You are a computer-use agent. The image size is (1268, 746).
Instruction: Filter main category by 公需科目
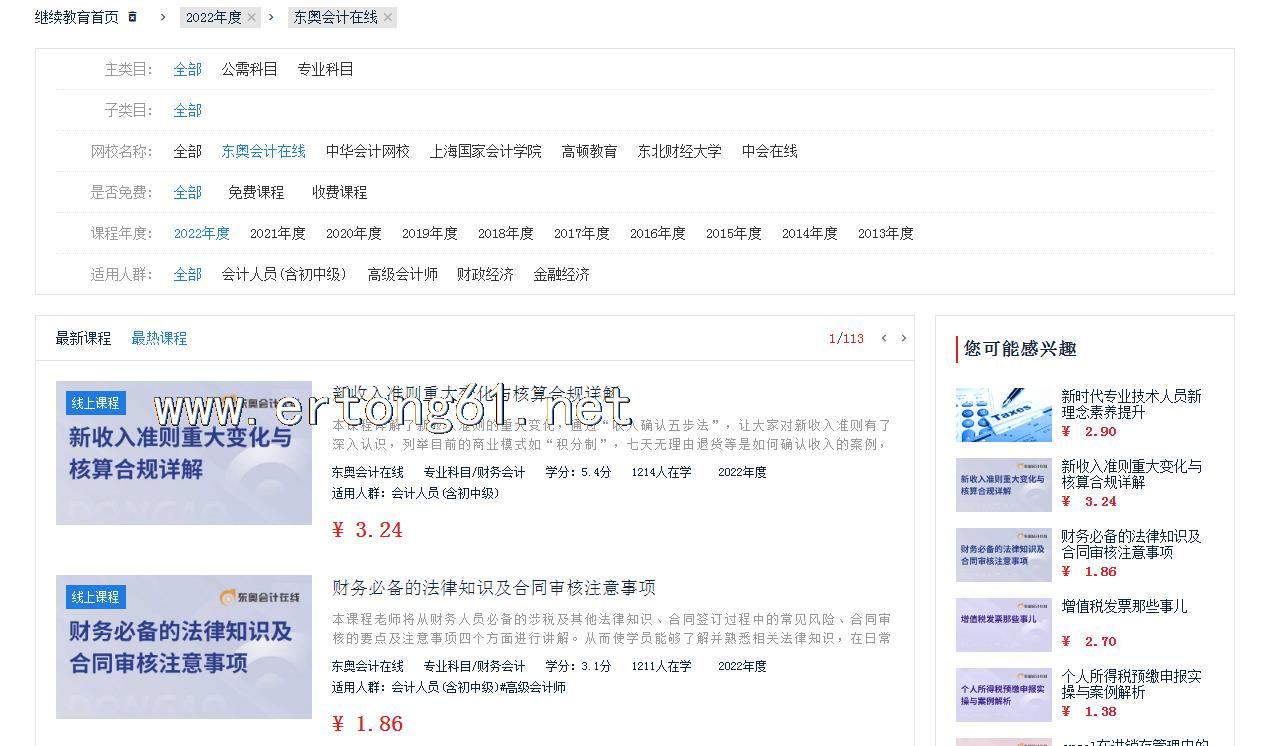point(249,69)
